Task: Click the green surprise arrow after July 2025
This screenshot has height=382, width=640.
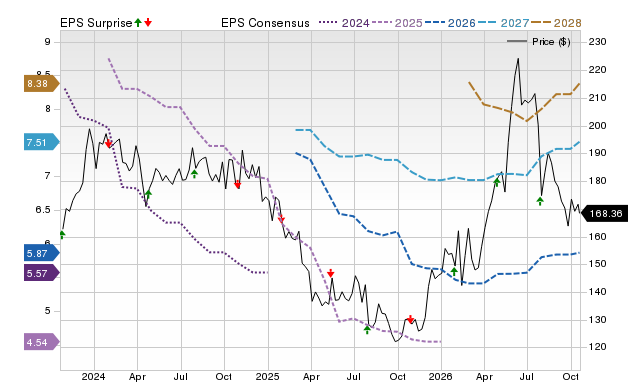Action: (x=367, y=330)
